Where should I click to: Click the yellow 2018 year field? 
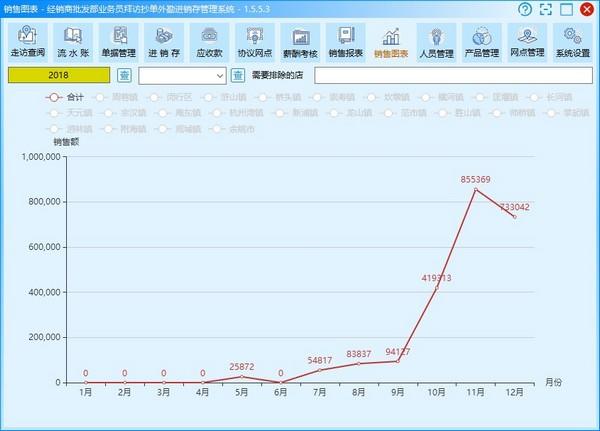click(59, 75)
